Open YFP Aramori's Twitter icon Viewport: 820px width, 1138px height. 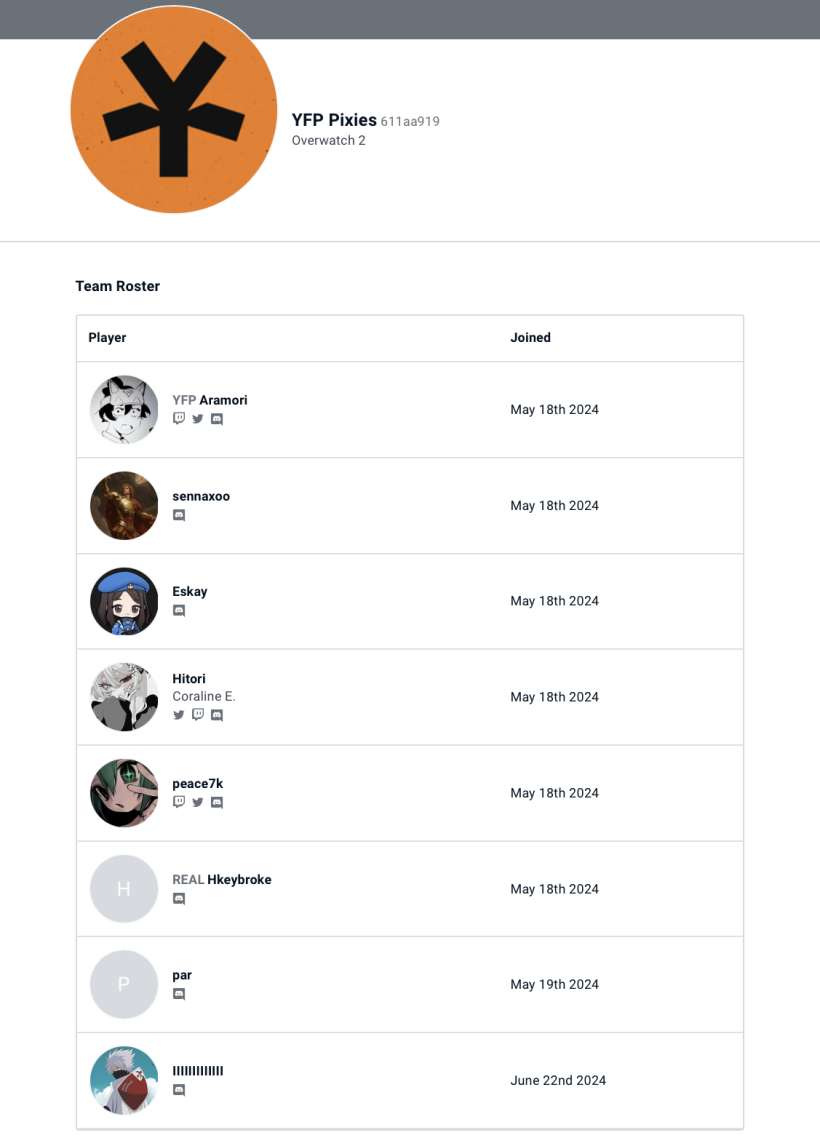[197, 419]
